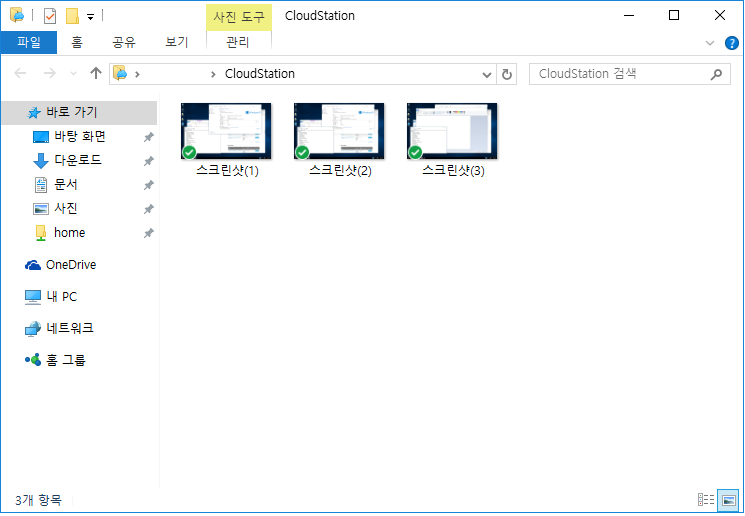Screen dimensions: 745x516
Task: Open Help with the question mark icon
Action: tap(732, 43)
